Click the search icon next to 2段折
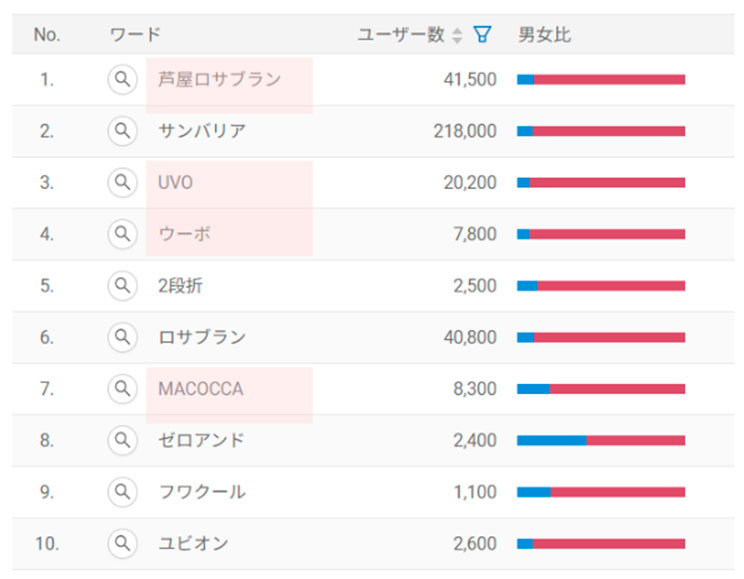This screenshot has width=744, height=579. pyautogui.click(x=122, y=286)
